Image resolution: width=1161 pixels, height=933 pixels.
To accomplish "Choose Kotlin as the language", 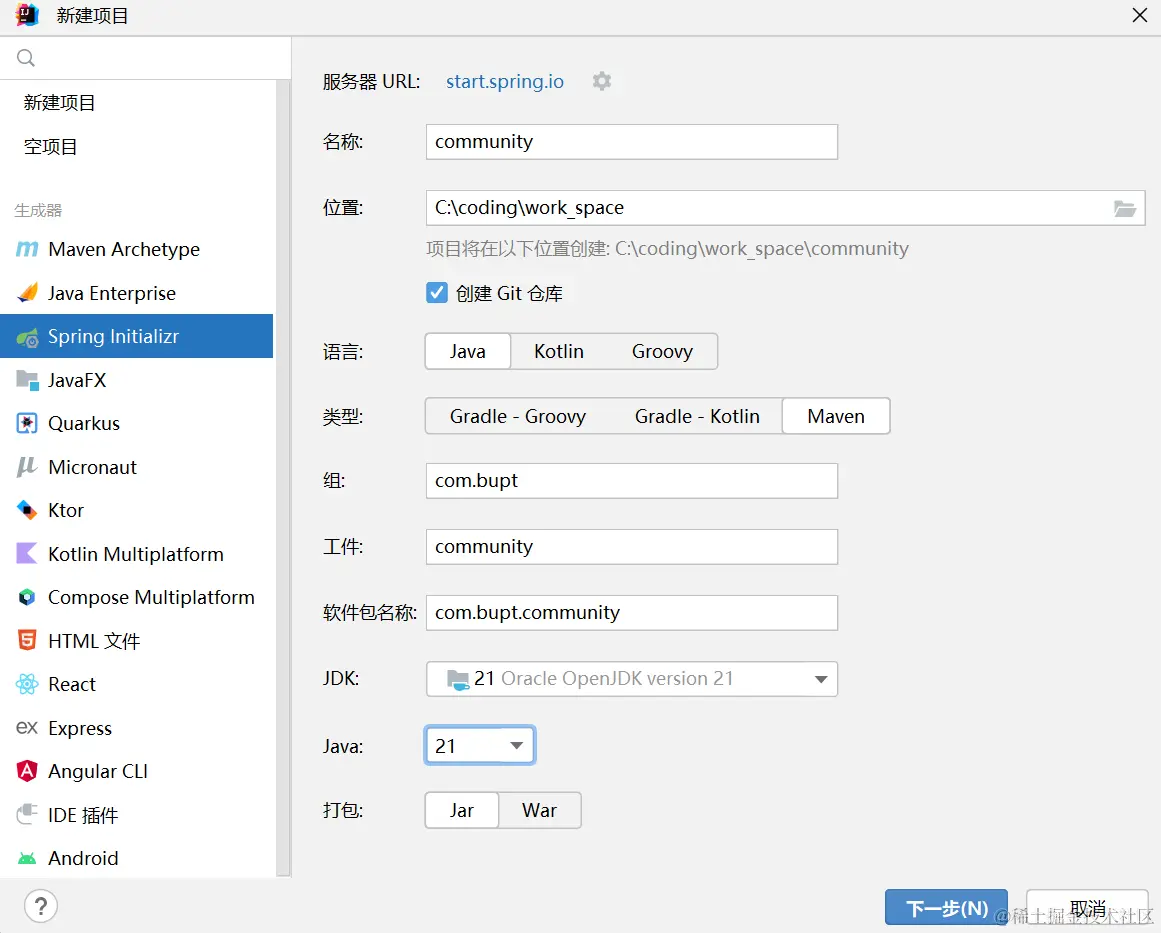I will (558, 351).
